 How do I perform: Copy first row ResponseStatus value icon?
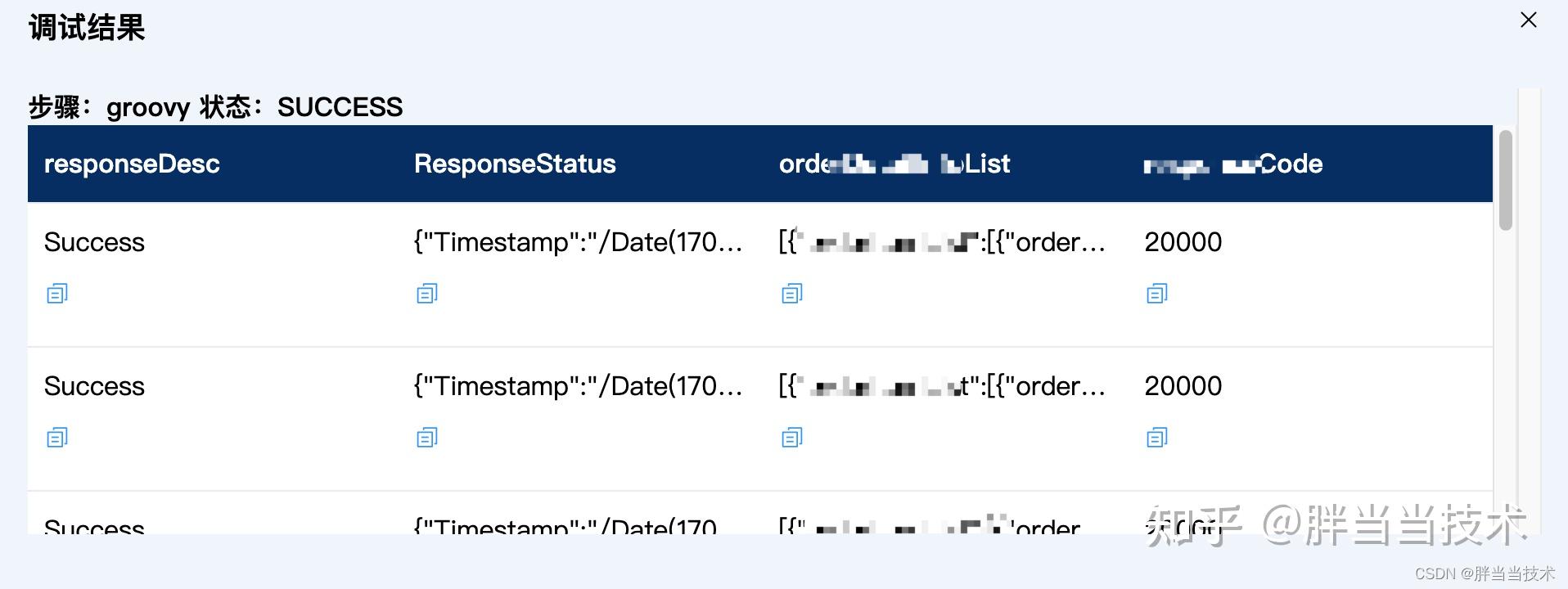[427, 293]
